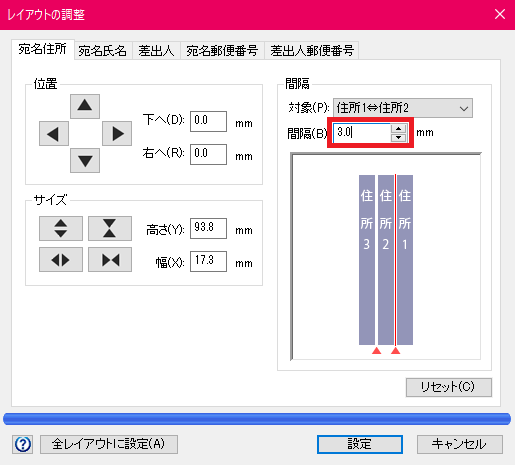This screenshot has width=515, height=465.
Task: Increase width with the horizontal expand icon
Action: click(x=61, y=259)
